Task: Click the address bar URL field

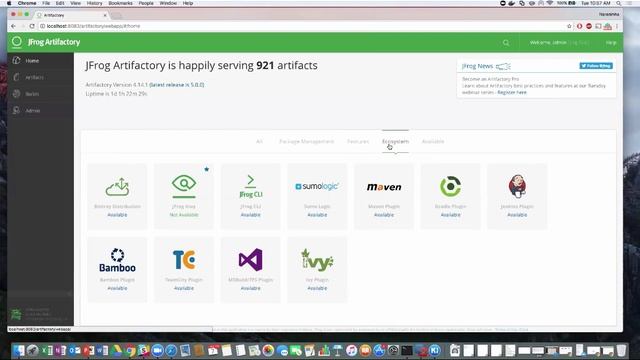Action: pyautogui.click(x=302, y=26)
